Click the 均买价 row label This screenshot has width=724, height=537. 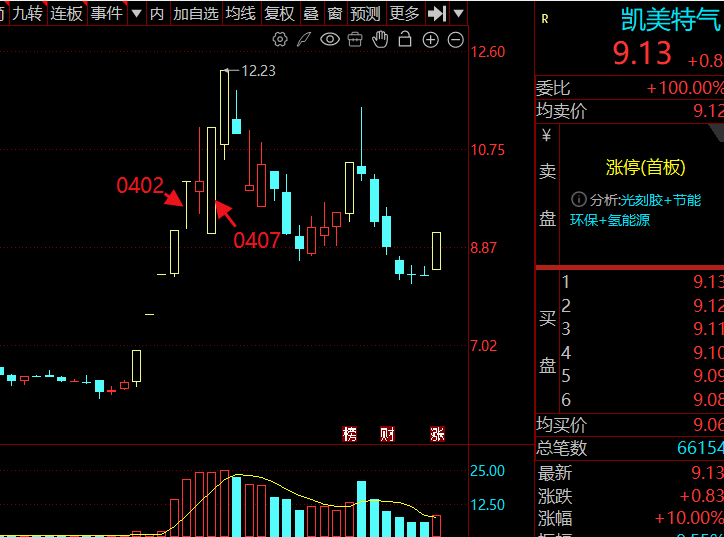(x=561, y=425)
